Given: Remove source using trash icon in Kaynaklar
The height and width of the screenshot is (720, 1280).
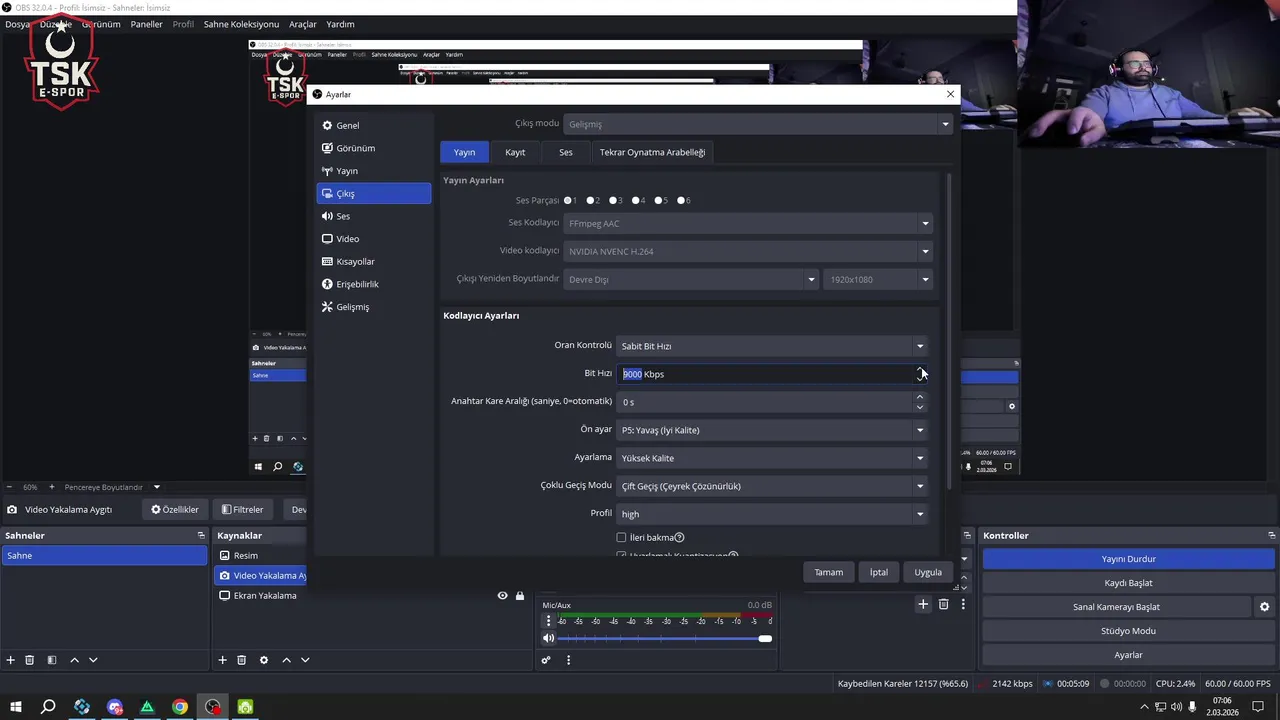Looking at the screenshot, I should click(242, 660).
